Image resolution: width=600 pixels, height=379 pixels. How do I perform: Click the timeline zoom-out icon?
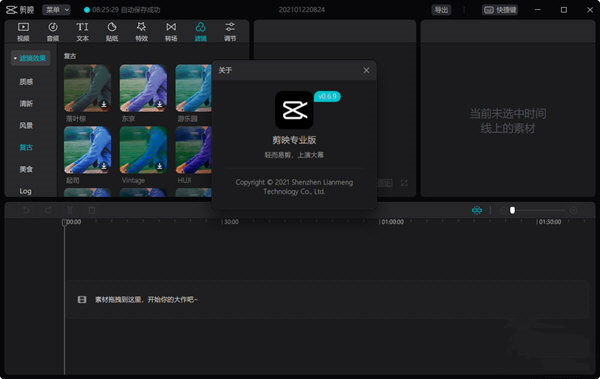click(502, 210)
